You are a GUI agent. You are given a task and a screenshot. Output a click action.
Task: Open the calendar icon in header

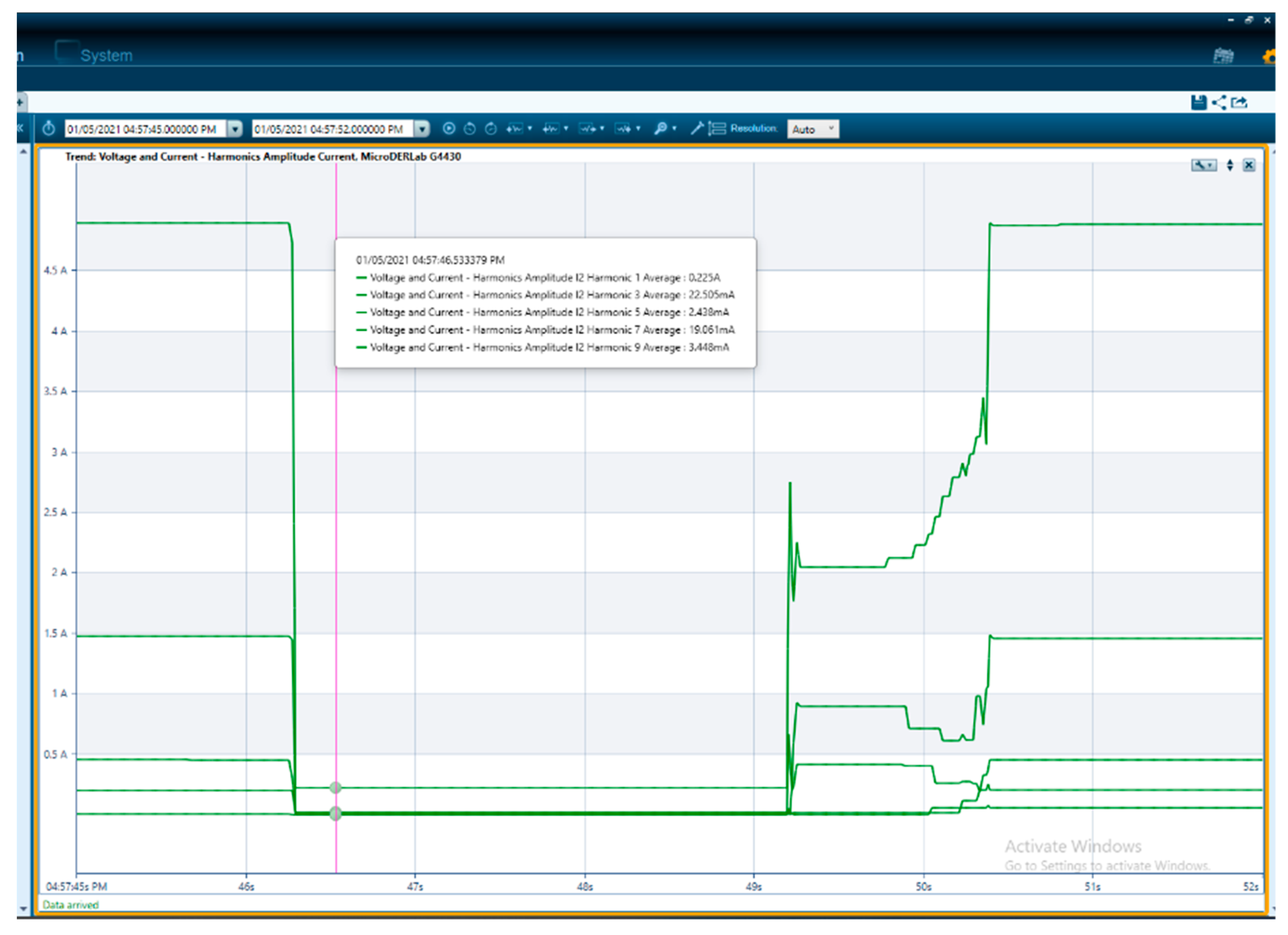pos(1223,56)
